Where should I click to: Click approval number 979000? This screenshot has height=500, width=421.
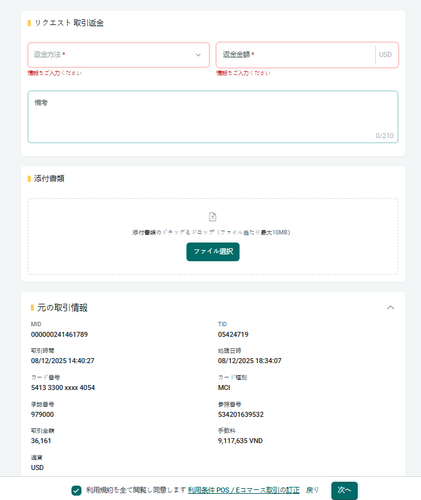42,414
